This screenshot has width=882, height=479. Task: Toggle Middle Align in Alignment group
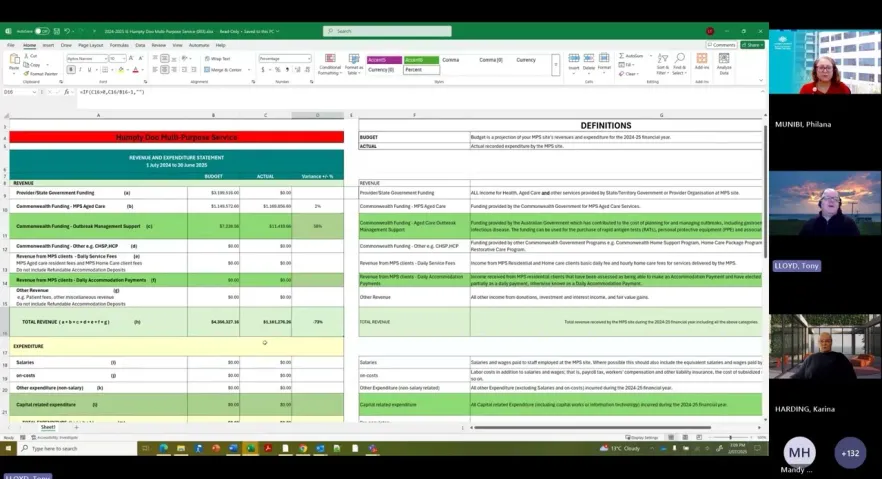[164, 58]
